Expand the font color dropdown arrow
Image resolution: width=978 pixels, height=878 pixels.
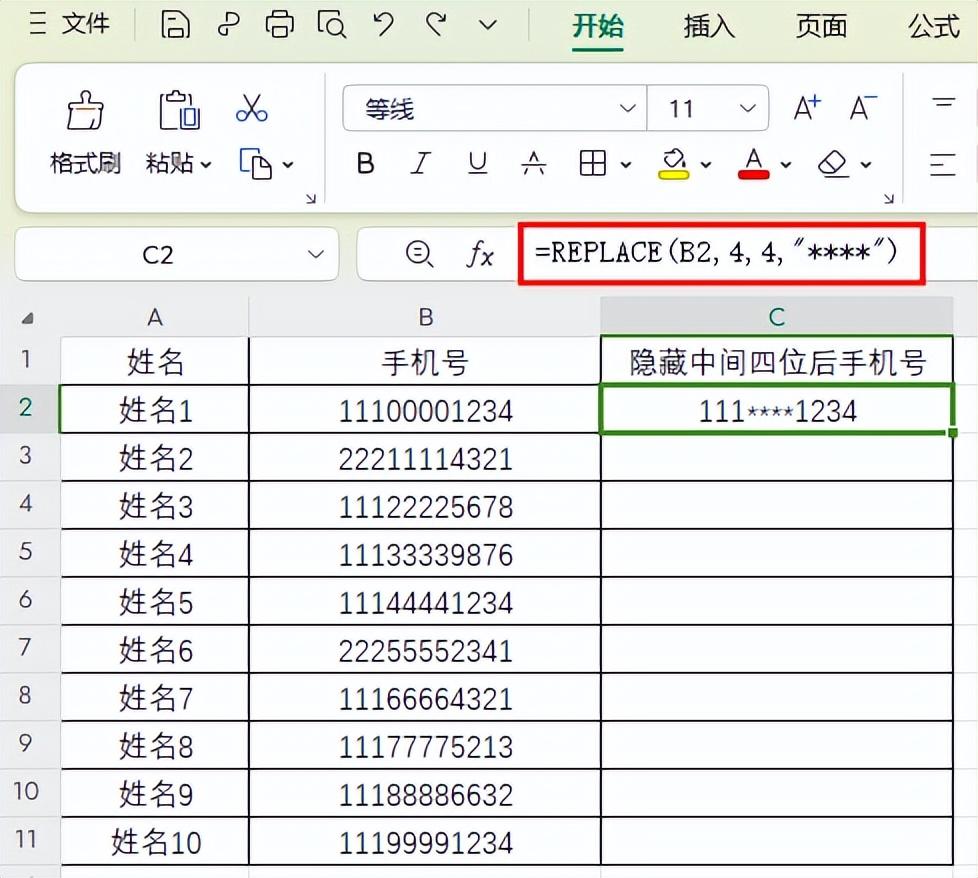(786, 165)
